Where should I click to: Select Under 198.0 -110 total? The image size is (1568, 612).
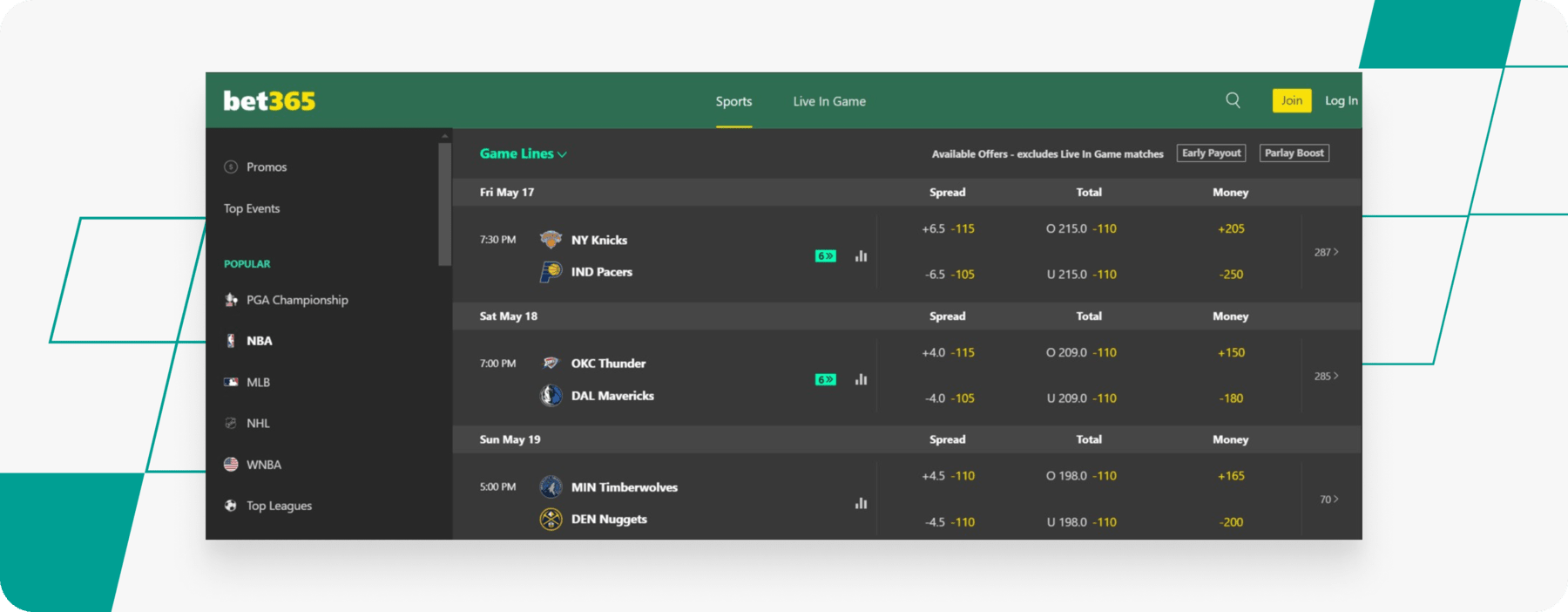[x=1081, y=521]
